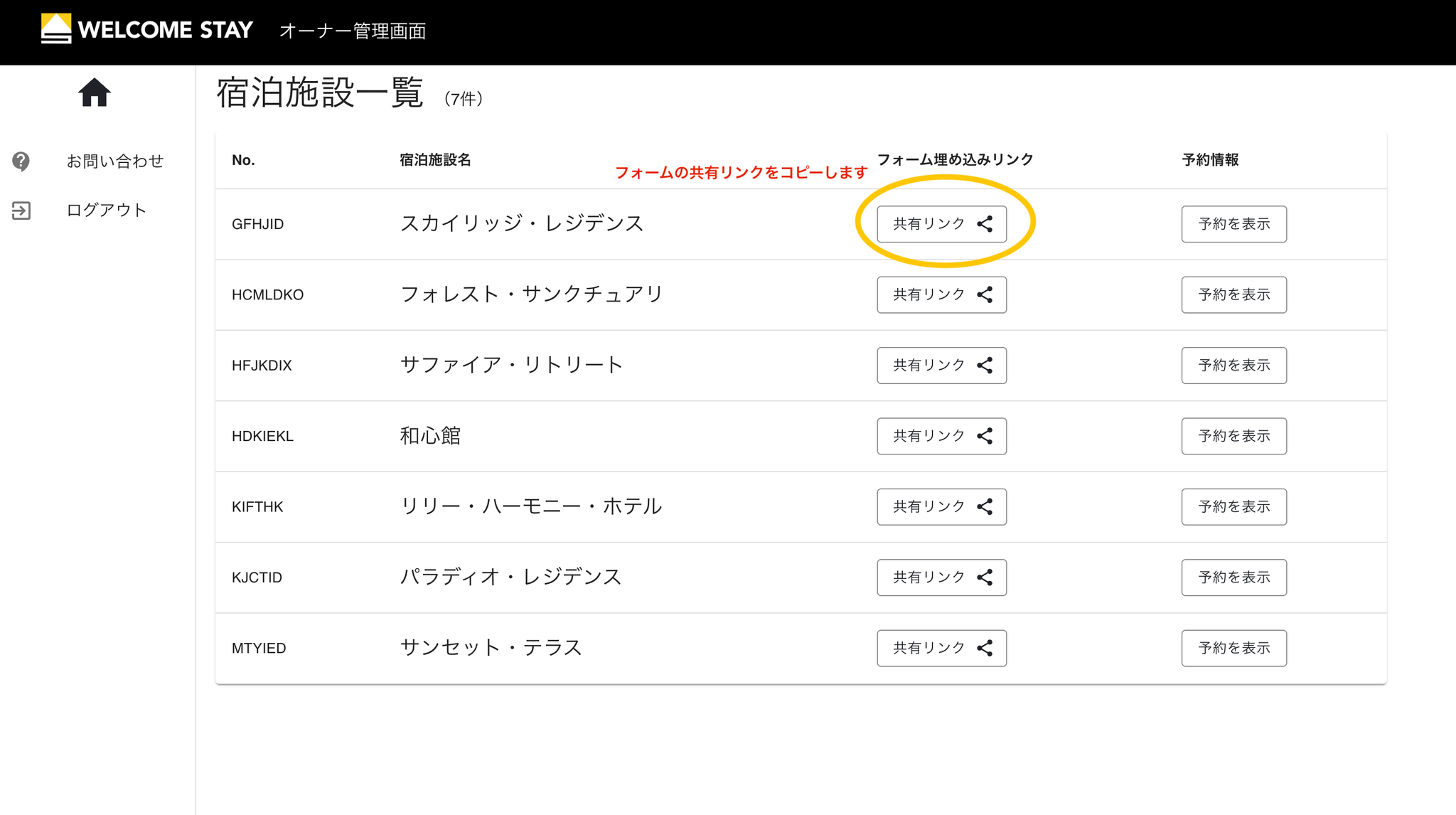The height and width of the screenshot is (815, 1456).
Task: Click facility name リリー・ハーモニー・ホテル
Action: coord(531,506)
